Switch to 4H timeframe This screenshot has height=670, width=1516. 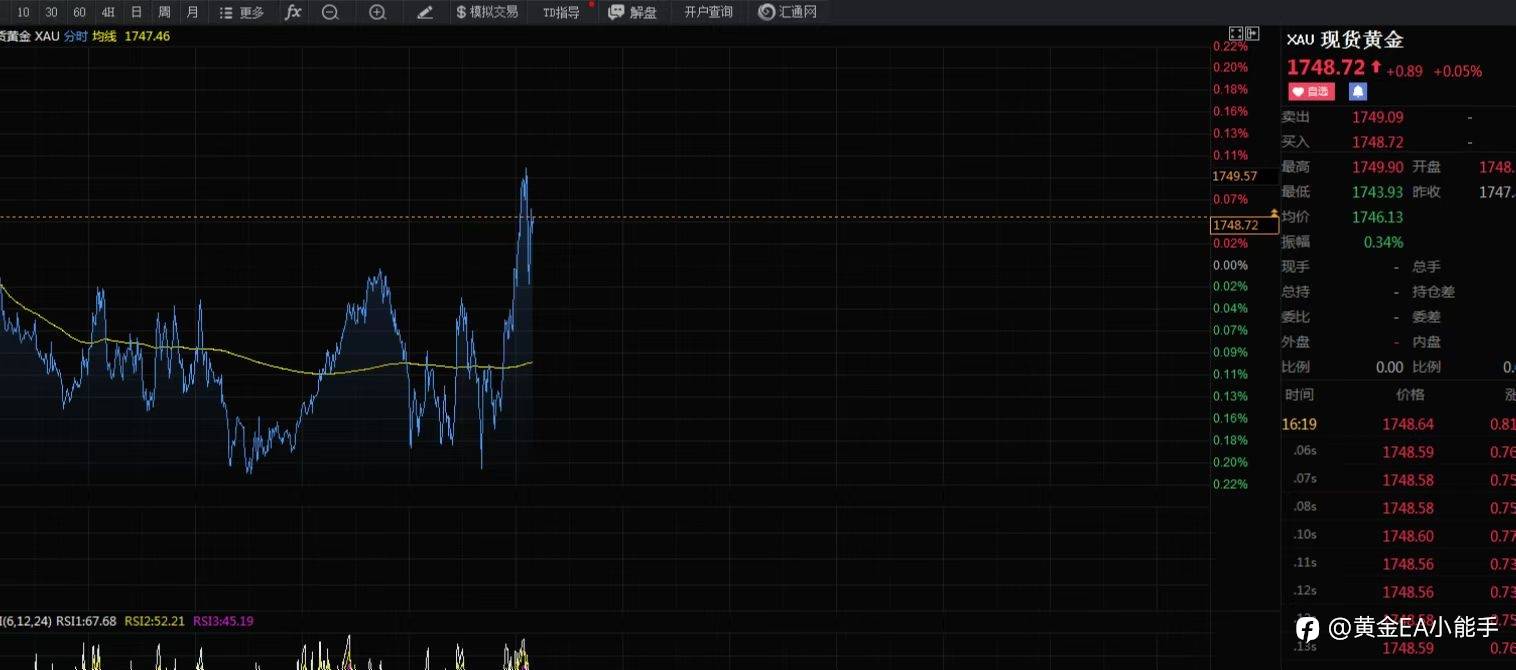(x=108, y=12)
